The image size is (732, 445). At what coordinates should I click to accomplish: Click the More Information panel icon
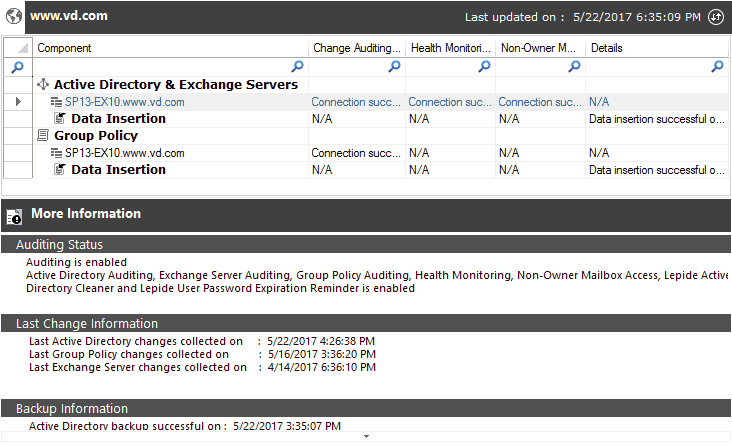pos(14,216)
